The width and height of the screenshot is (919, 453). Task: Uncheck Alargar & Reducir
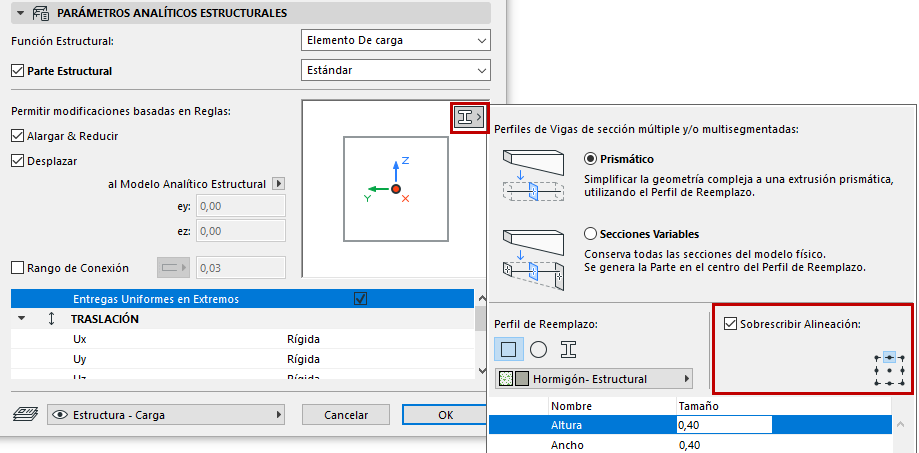point(16,136)
